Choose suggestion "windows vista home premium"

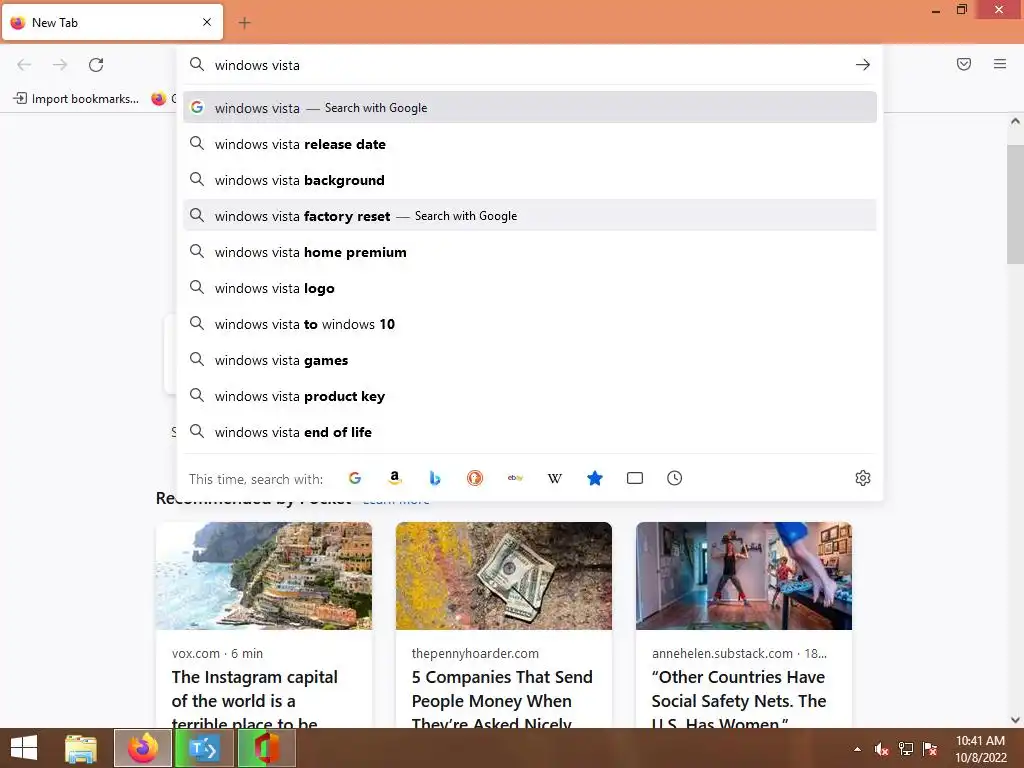[x=530, y=251]
